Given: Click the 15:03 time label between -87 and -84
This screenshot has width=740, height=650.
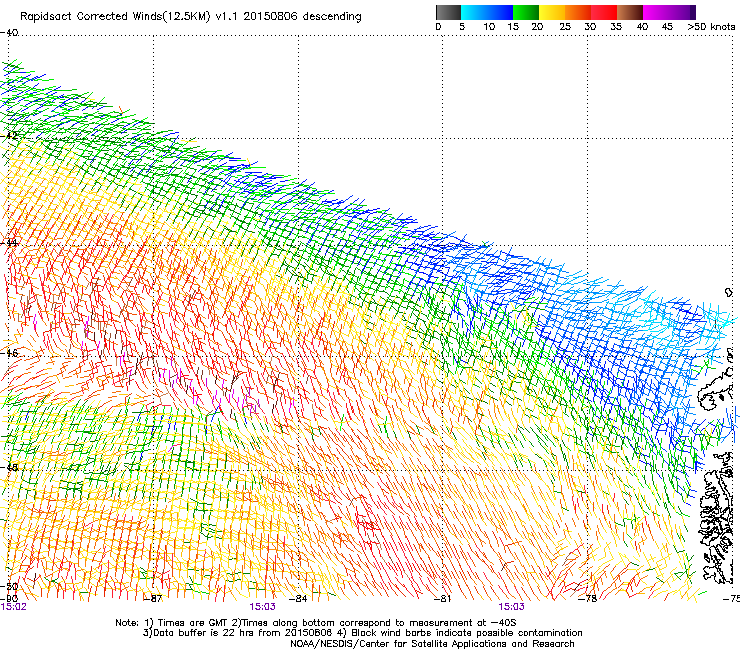Looking at the screenshot, I should (x=262, y=607).
